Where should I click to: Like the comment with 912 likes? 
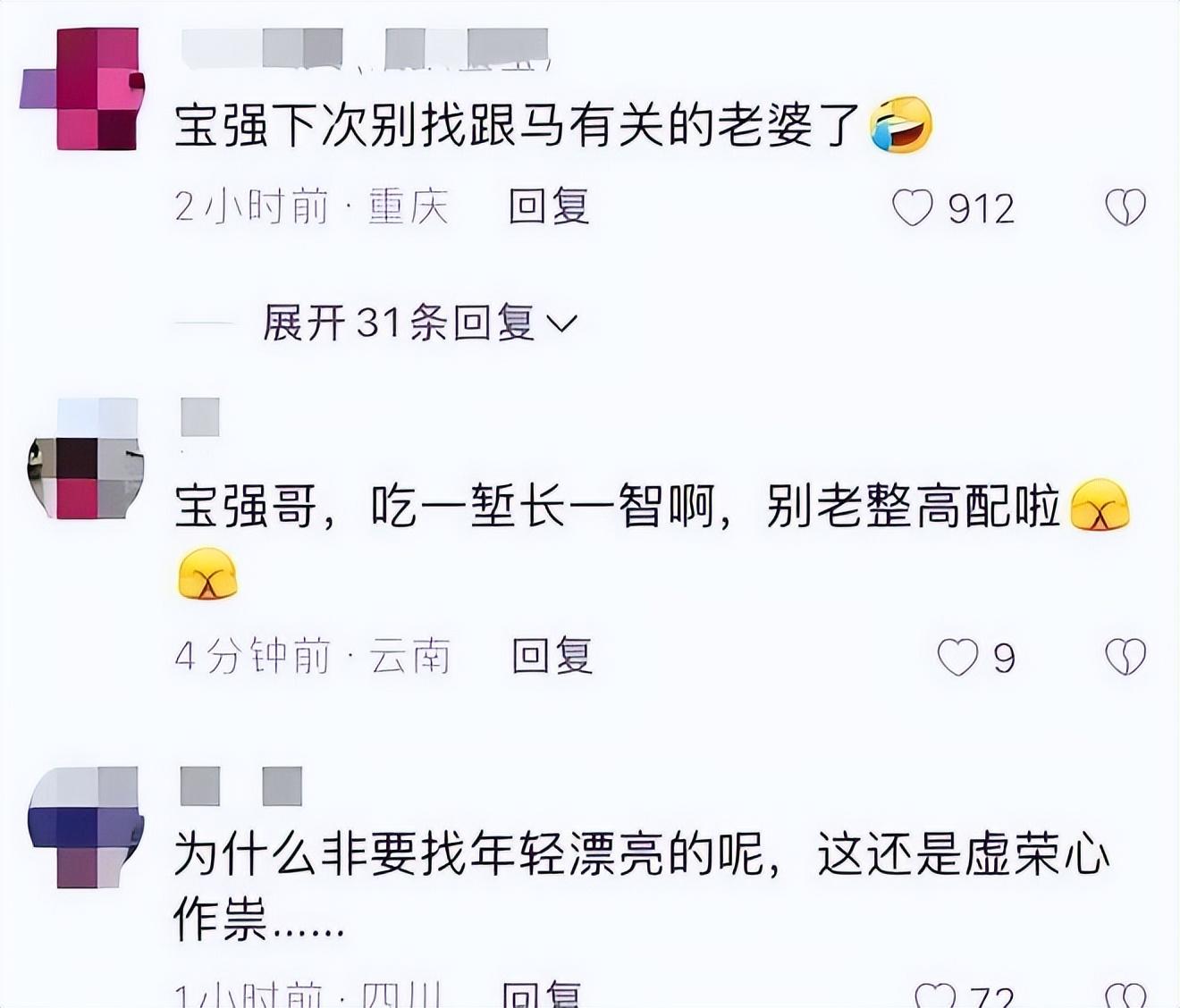(x=912, y=208)
